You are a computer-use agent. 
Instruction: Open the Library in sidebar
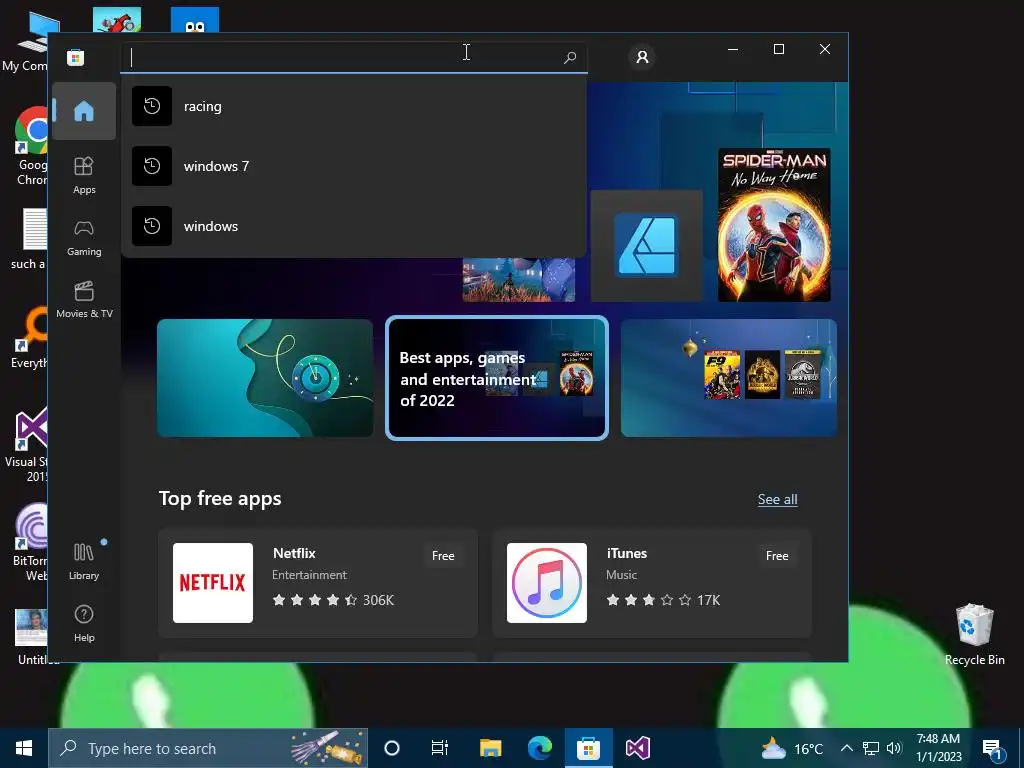click(84, 561)
